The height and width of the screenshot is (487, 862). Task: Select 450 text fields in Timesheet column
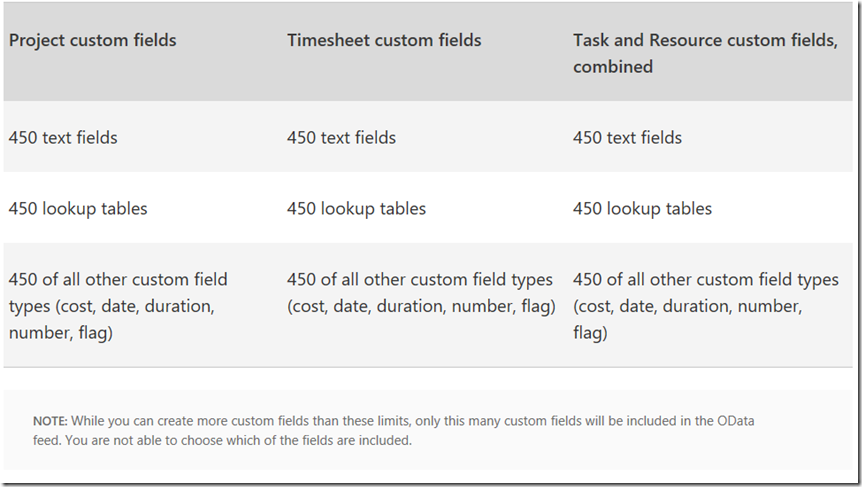pyautogui.click(x=341, y=137)
